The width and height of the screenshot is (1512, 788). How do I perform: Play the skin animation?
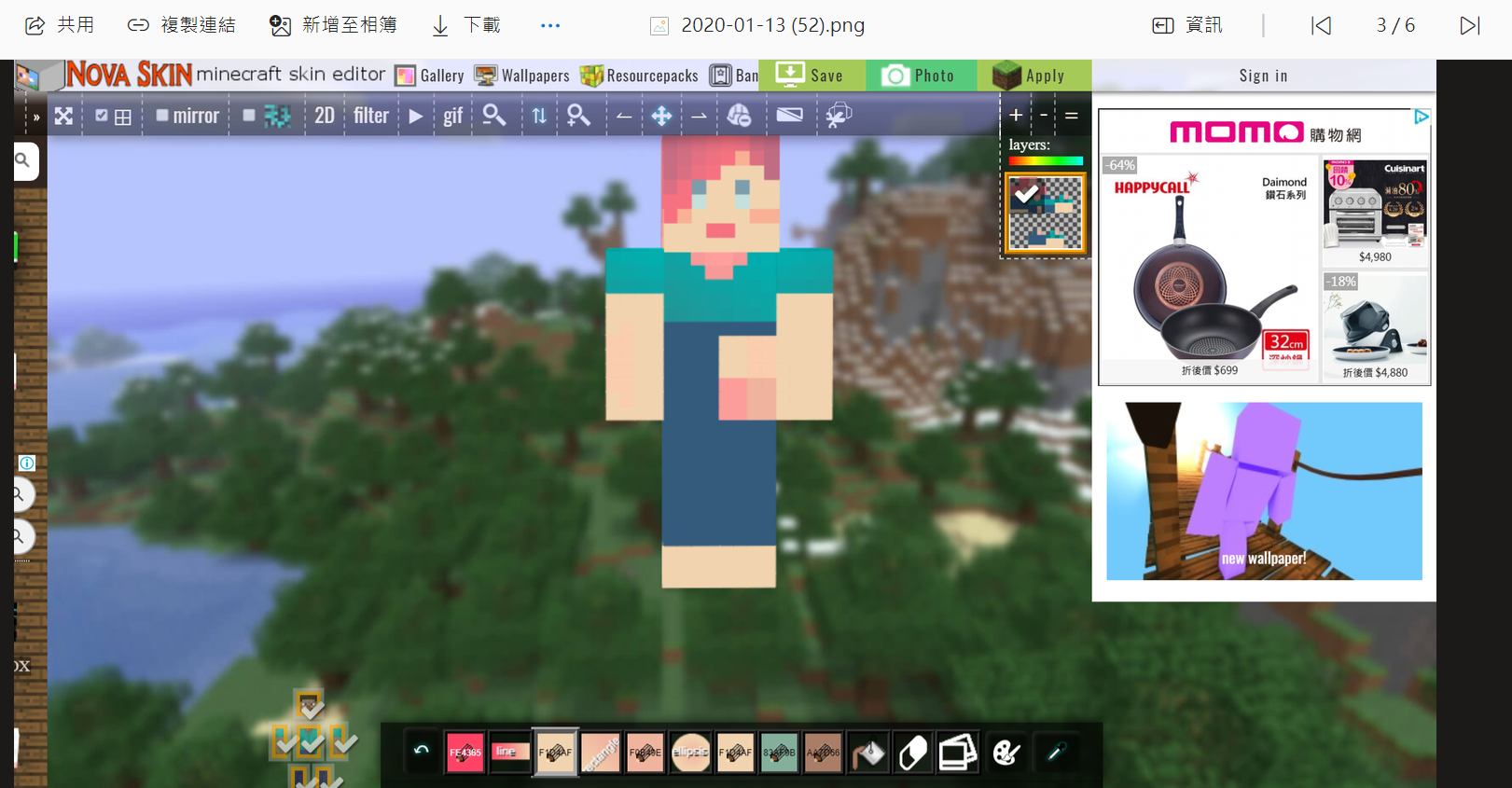[x=416, y=117]
